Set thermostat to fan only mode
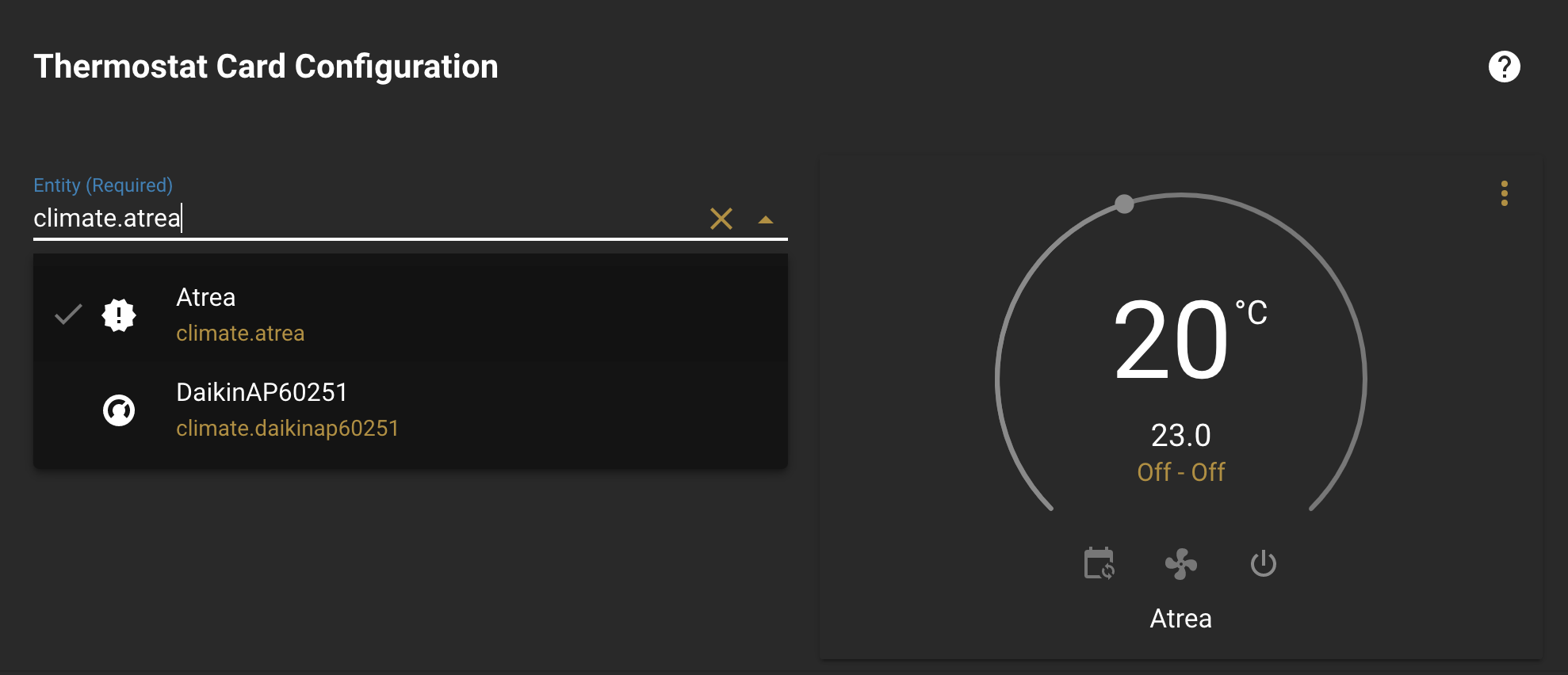 [x=1181, y=564]
